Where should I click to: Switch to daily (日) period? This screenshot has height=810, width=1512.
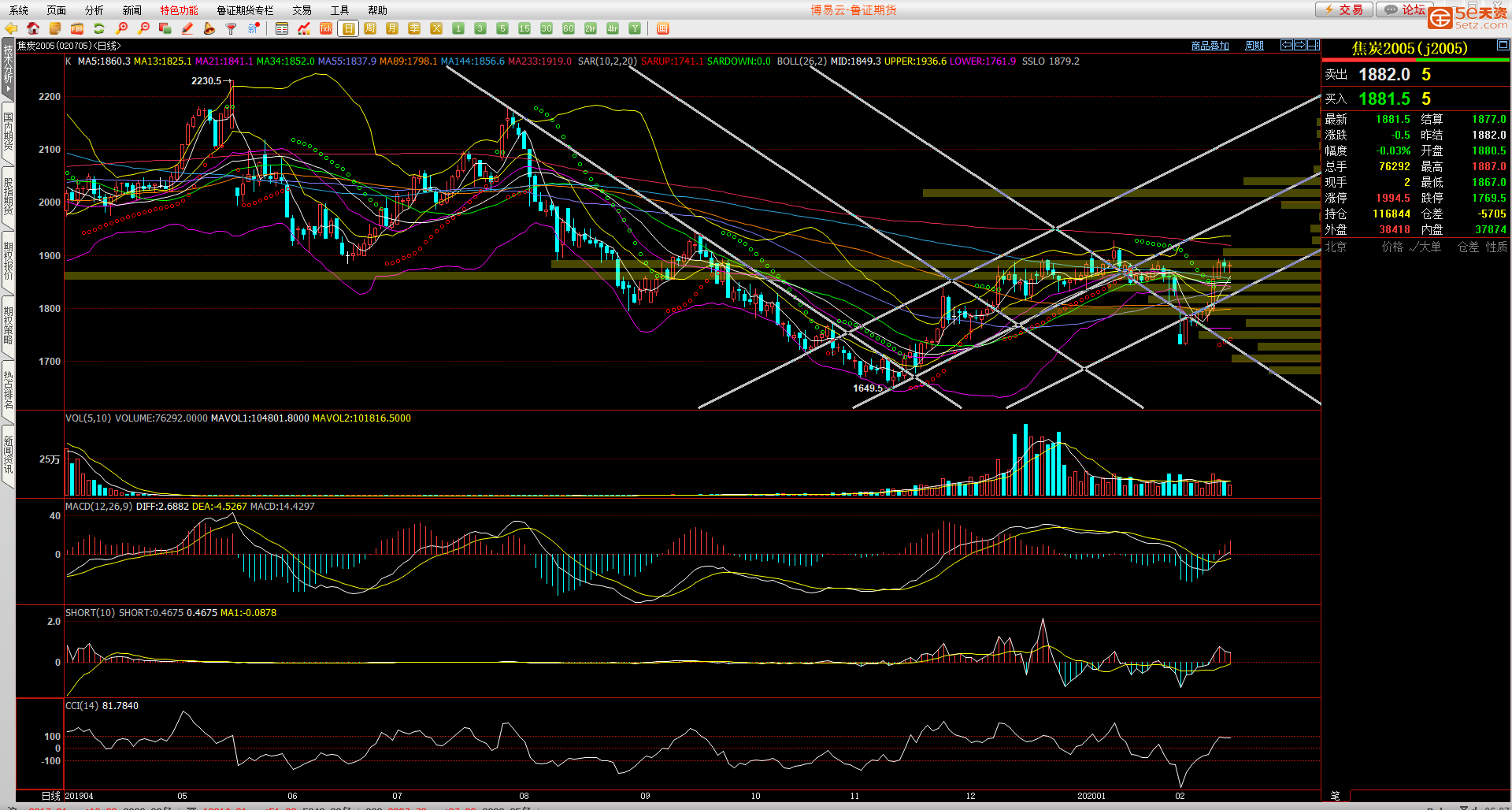tap(348, 28)
